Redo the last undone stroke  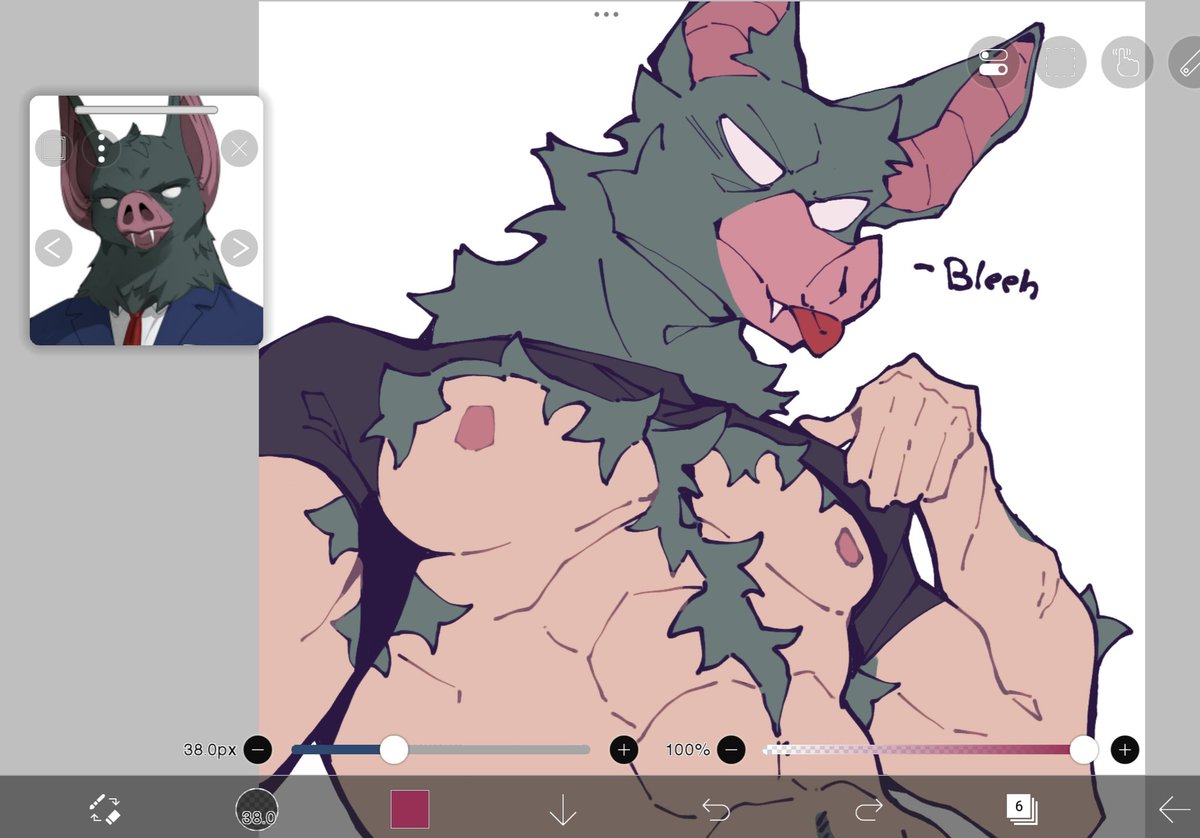(868, 809)
